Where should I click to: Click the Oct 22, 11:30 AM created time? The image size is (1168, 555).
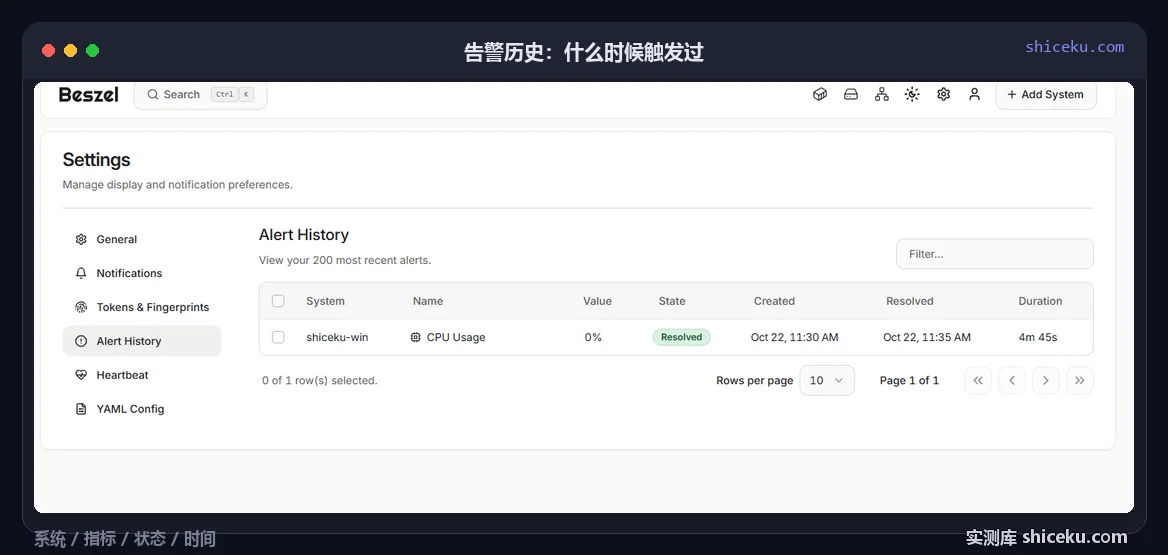click(795, 337)
